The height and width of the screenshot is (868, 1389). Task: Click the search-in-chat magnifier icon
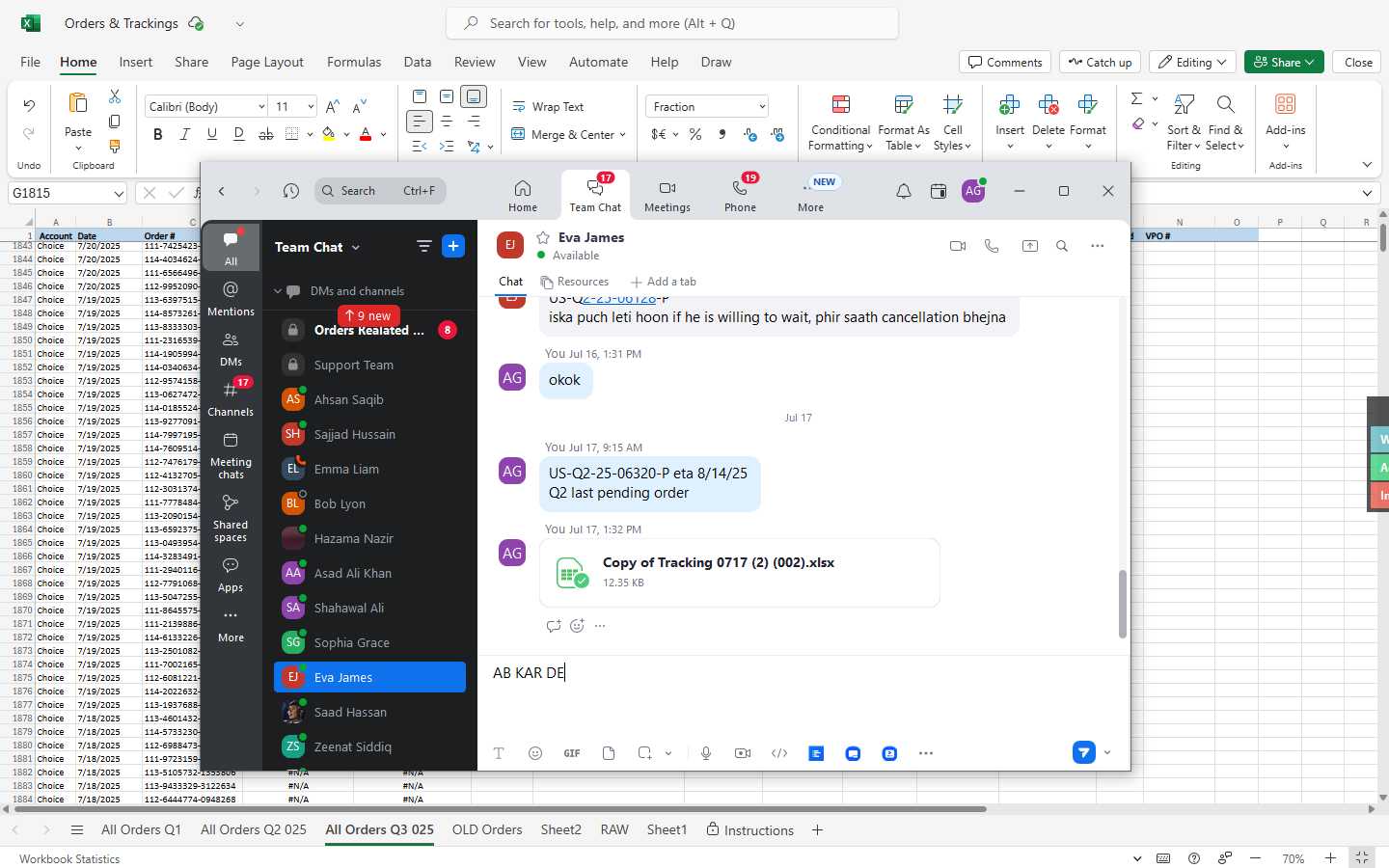click(1062, 246)
